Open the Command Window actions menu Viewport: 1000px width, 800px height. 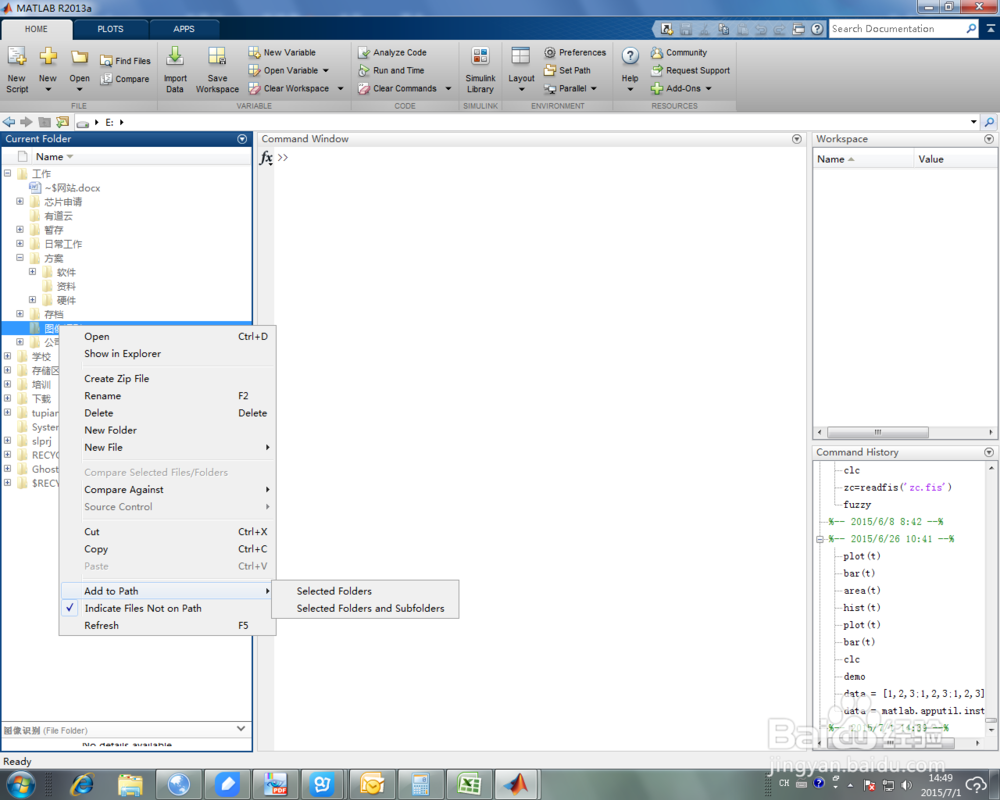797,138
